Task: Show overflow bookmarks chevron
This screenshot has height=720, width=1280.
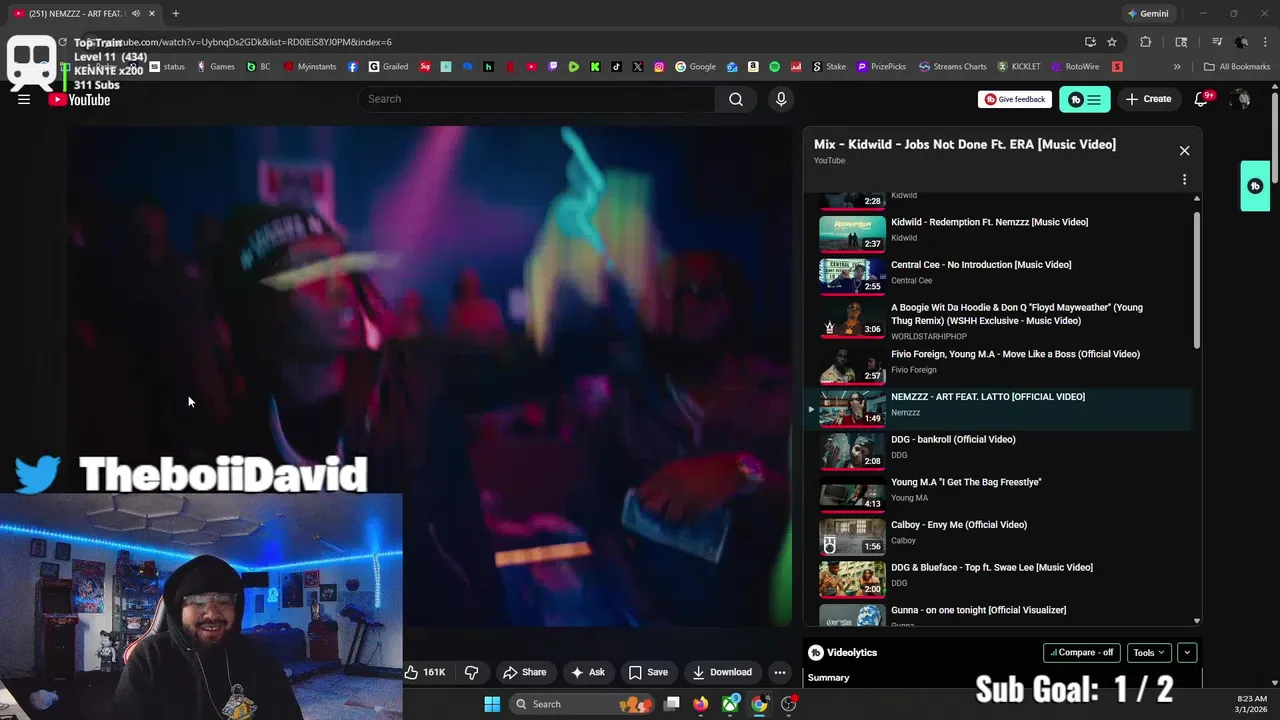Action: 1177,67
